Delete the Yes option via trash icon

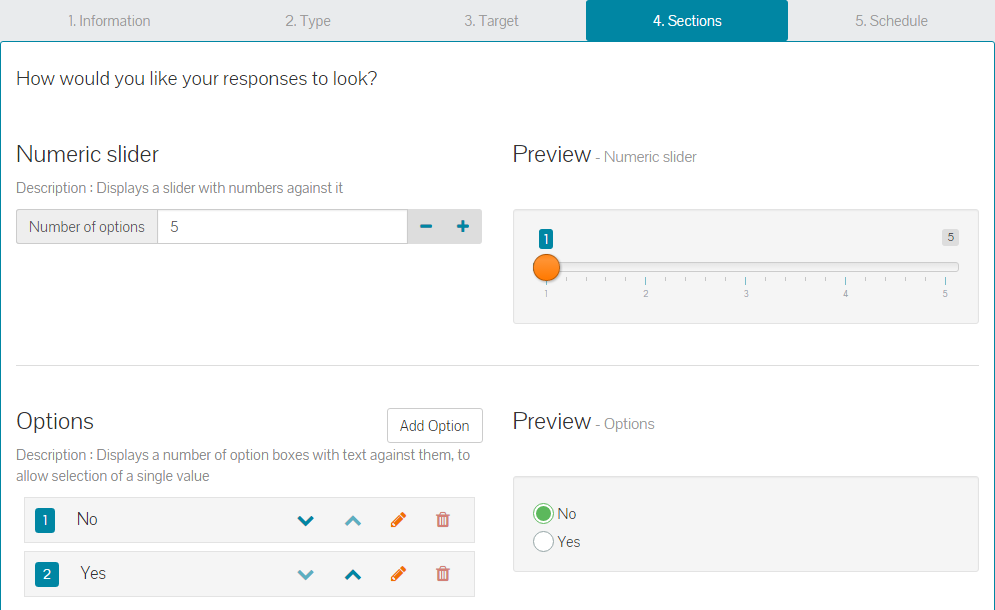[443, 574]
